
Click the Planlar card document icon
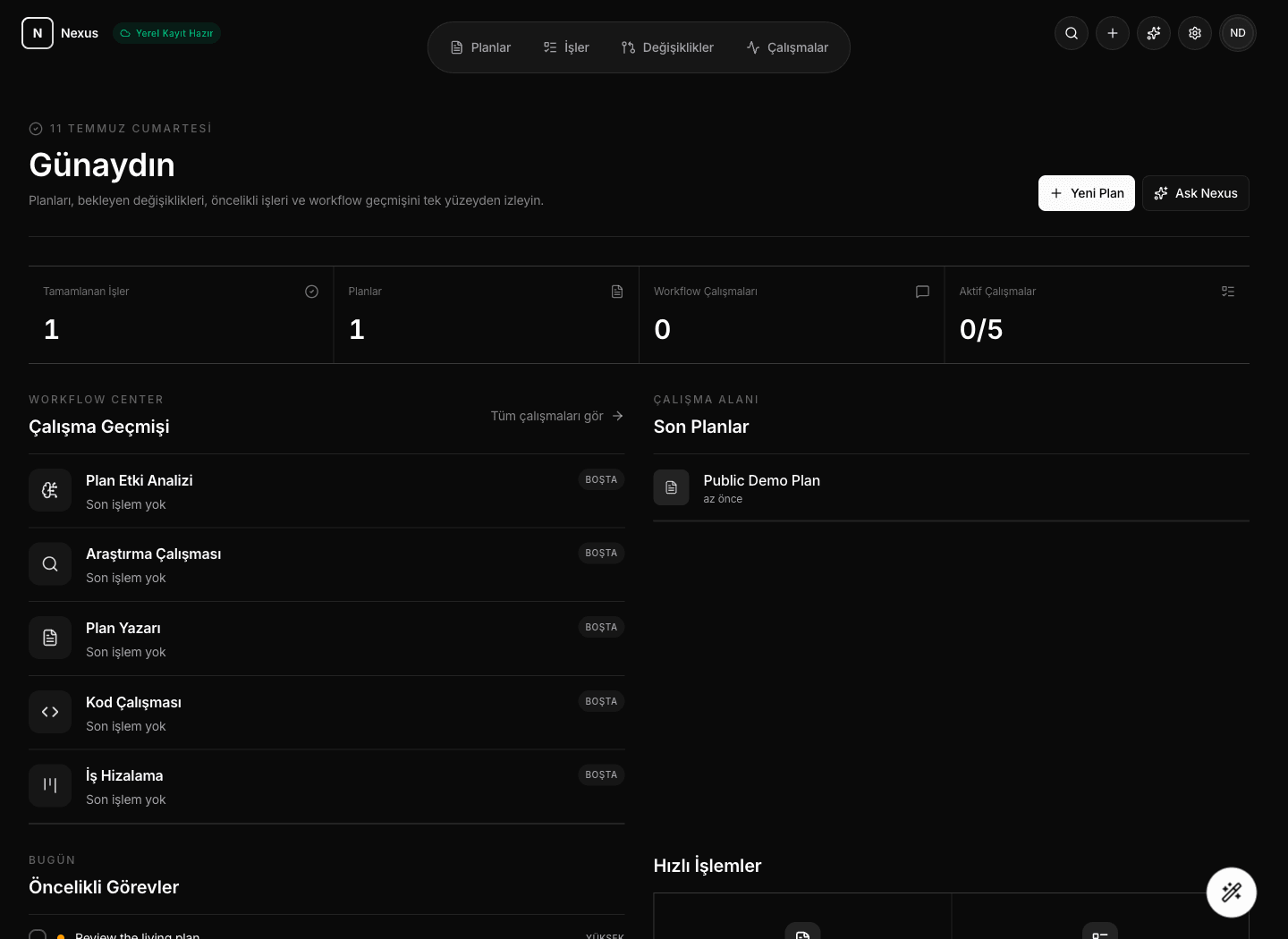pos(617,292)
